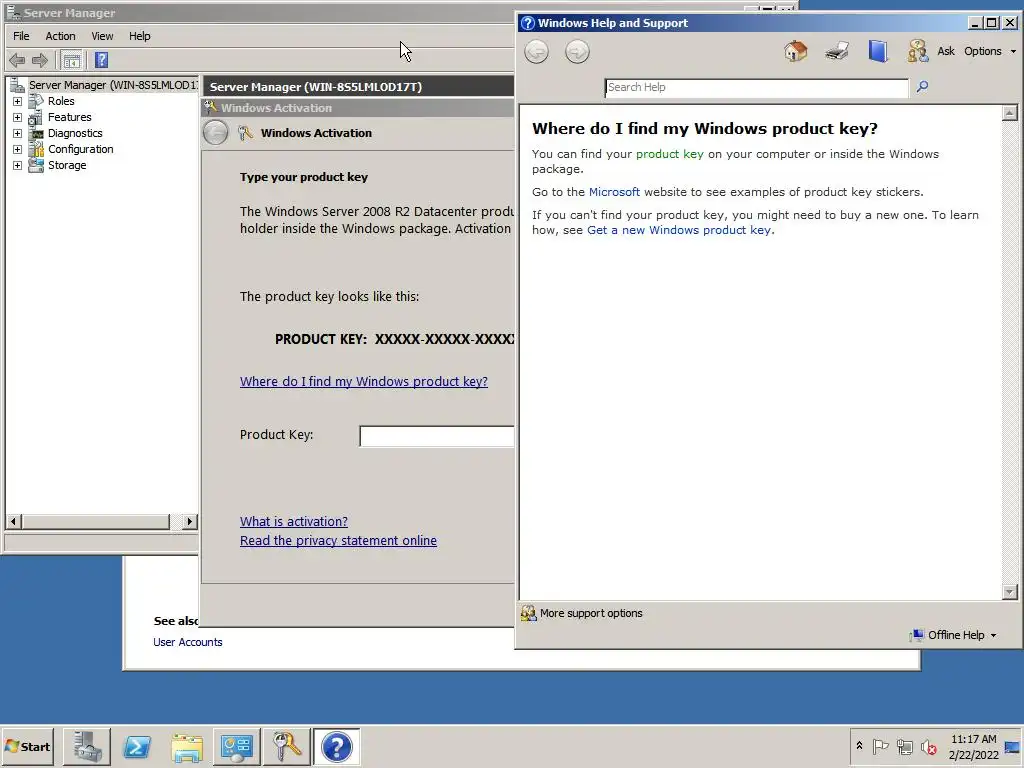Viewport: 1024px width, 768px height.
Task: Click the More support options icon
Action: [528, 613]
